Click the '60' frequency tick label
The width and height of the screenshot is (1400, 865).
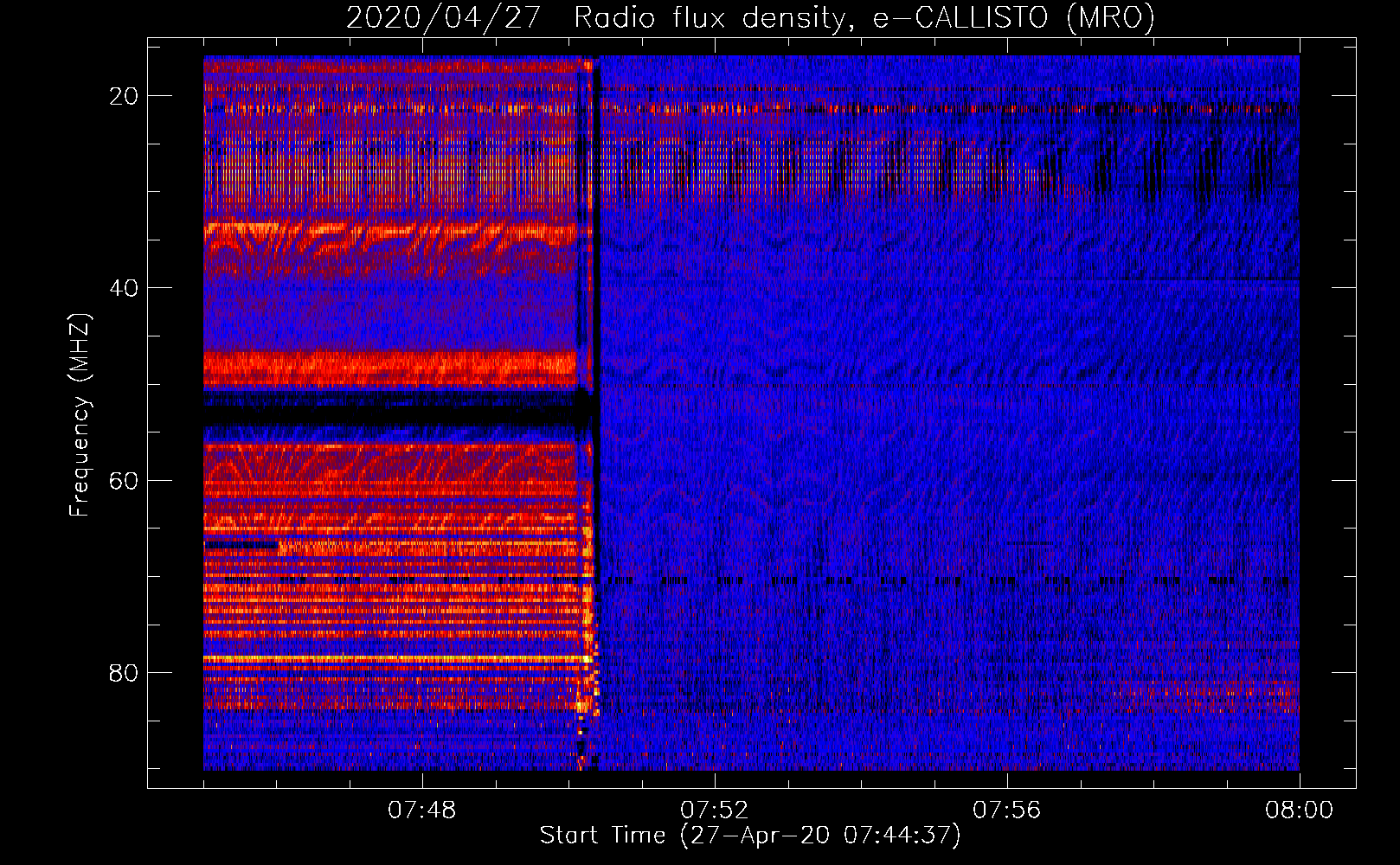[124, 480]
